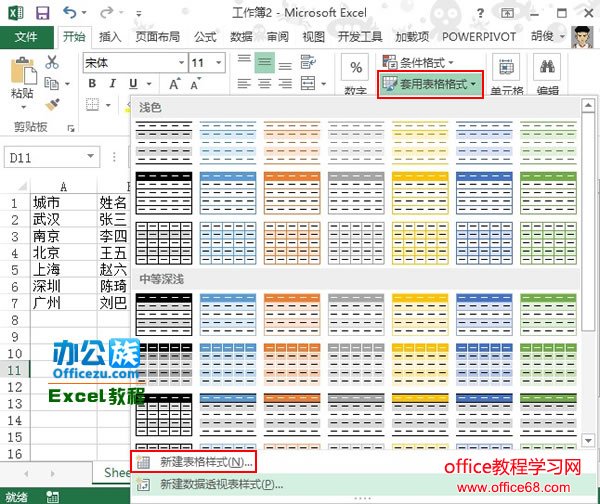
Task: Open Help with the question mark icon
Action: [x=481, y=13]
